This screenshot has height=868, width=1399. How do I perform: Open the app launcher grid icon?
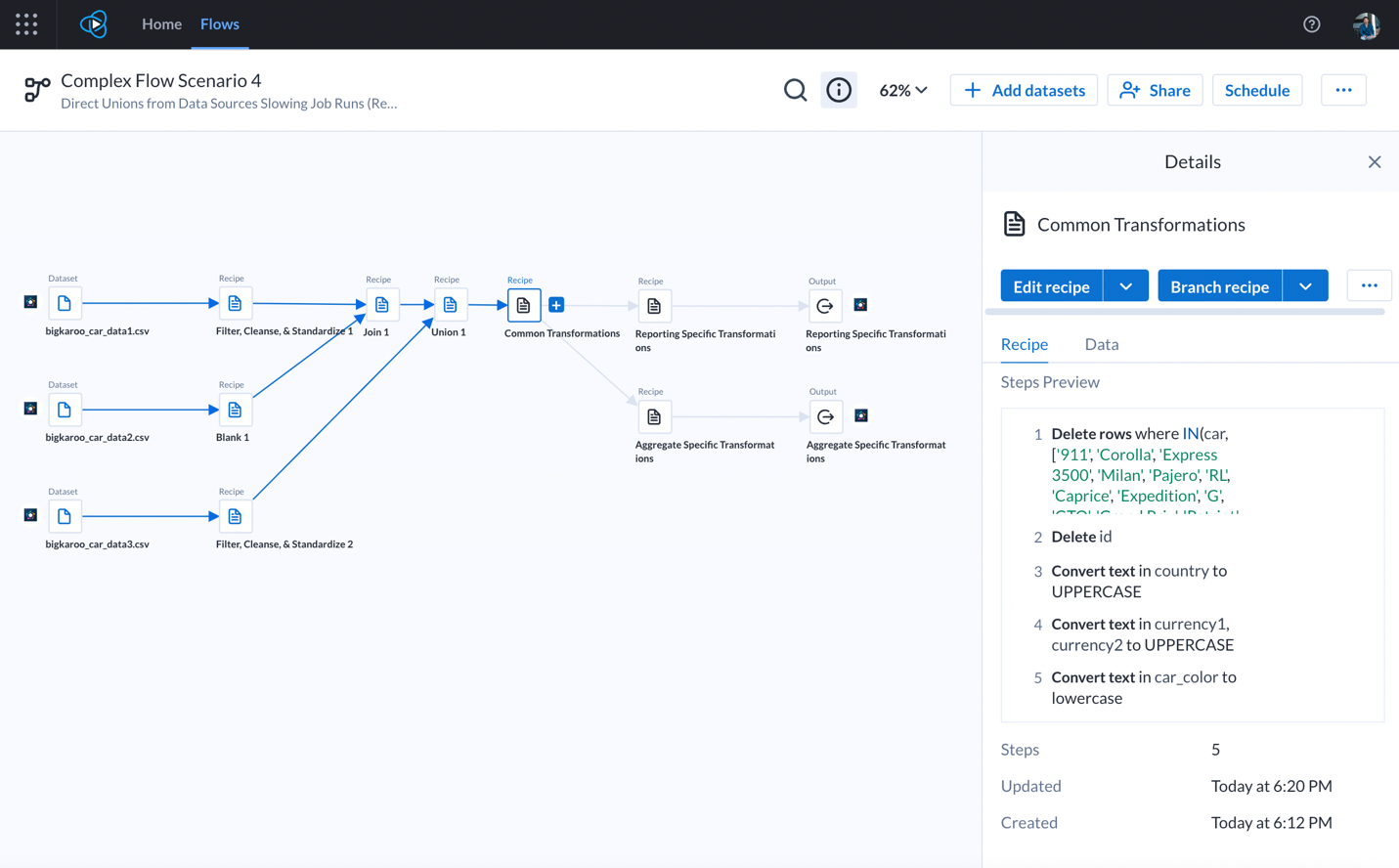point(26,23)
